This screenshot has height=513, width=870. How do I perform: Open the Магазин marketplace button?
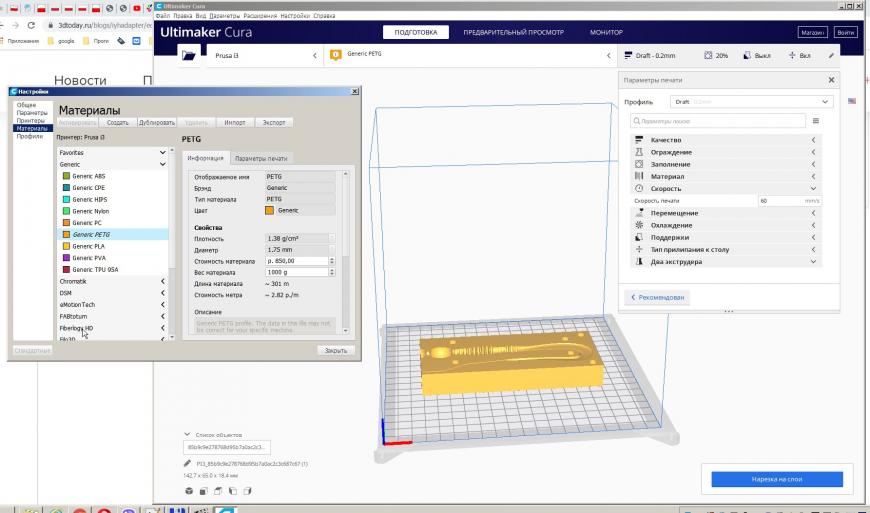point(812,32)
